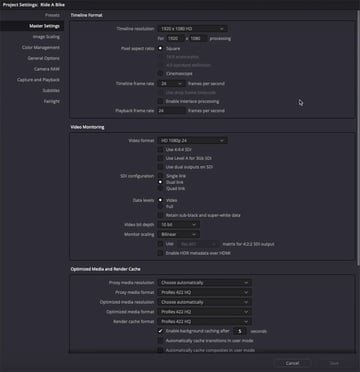Screen dimensions: 360x372
Task: Open the Presets settings page
Action: coord(52,15)
